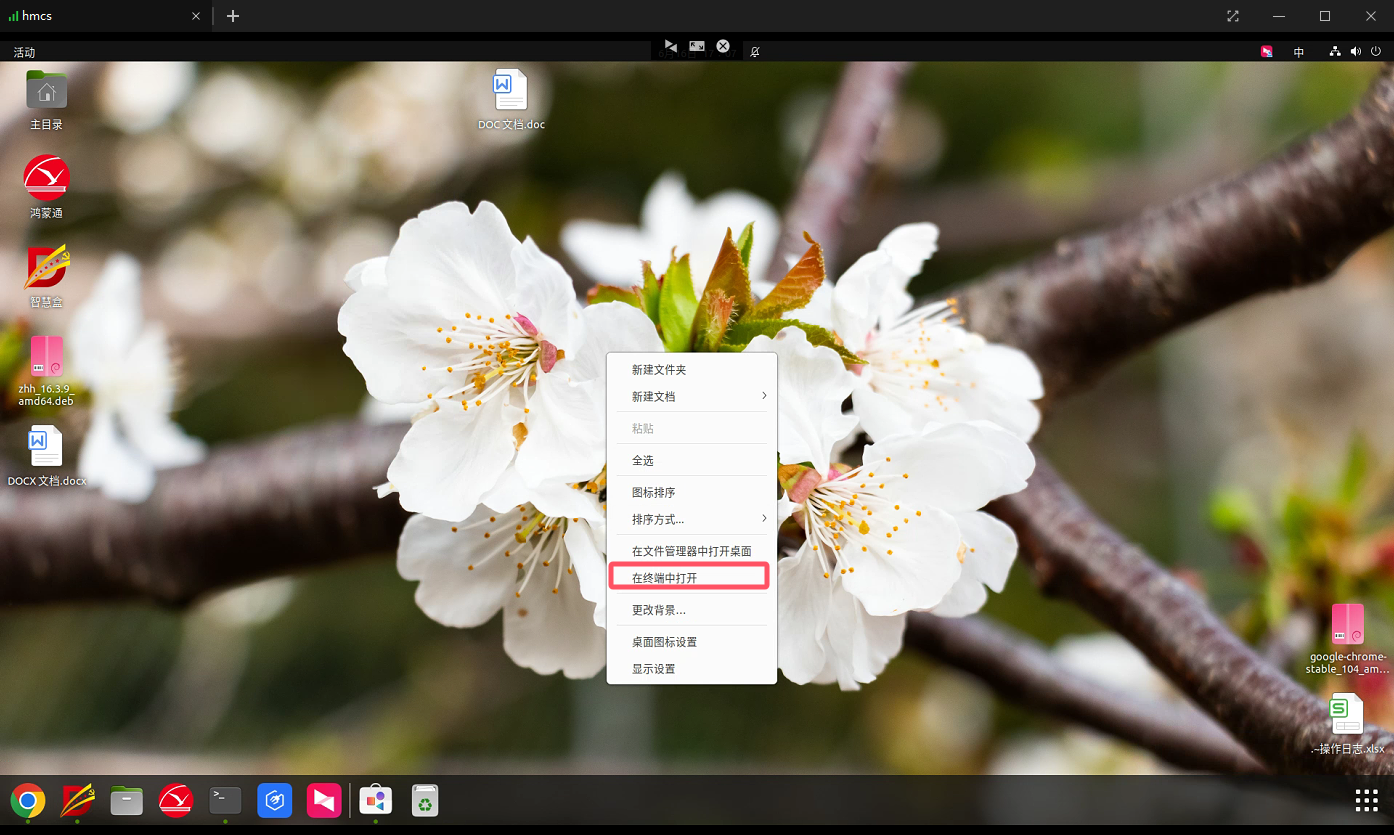This screenshot has width=1394, height=835.
Task: Open the file manager dock icon
Action: click(126, 800)
